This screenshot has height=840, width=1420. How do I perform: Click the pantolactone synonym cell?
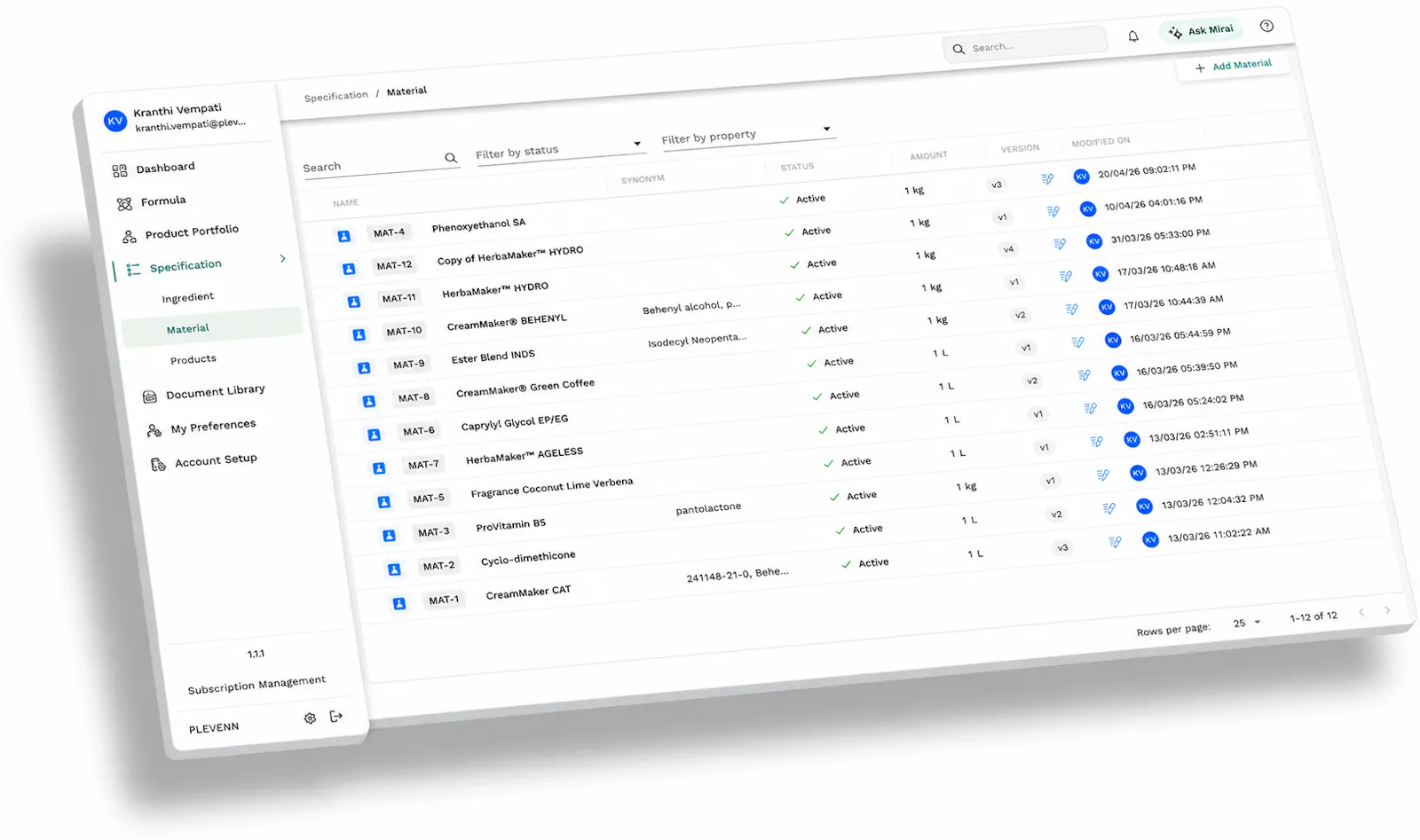click(x=708, y=508)
